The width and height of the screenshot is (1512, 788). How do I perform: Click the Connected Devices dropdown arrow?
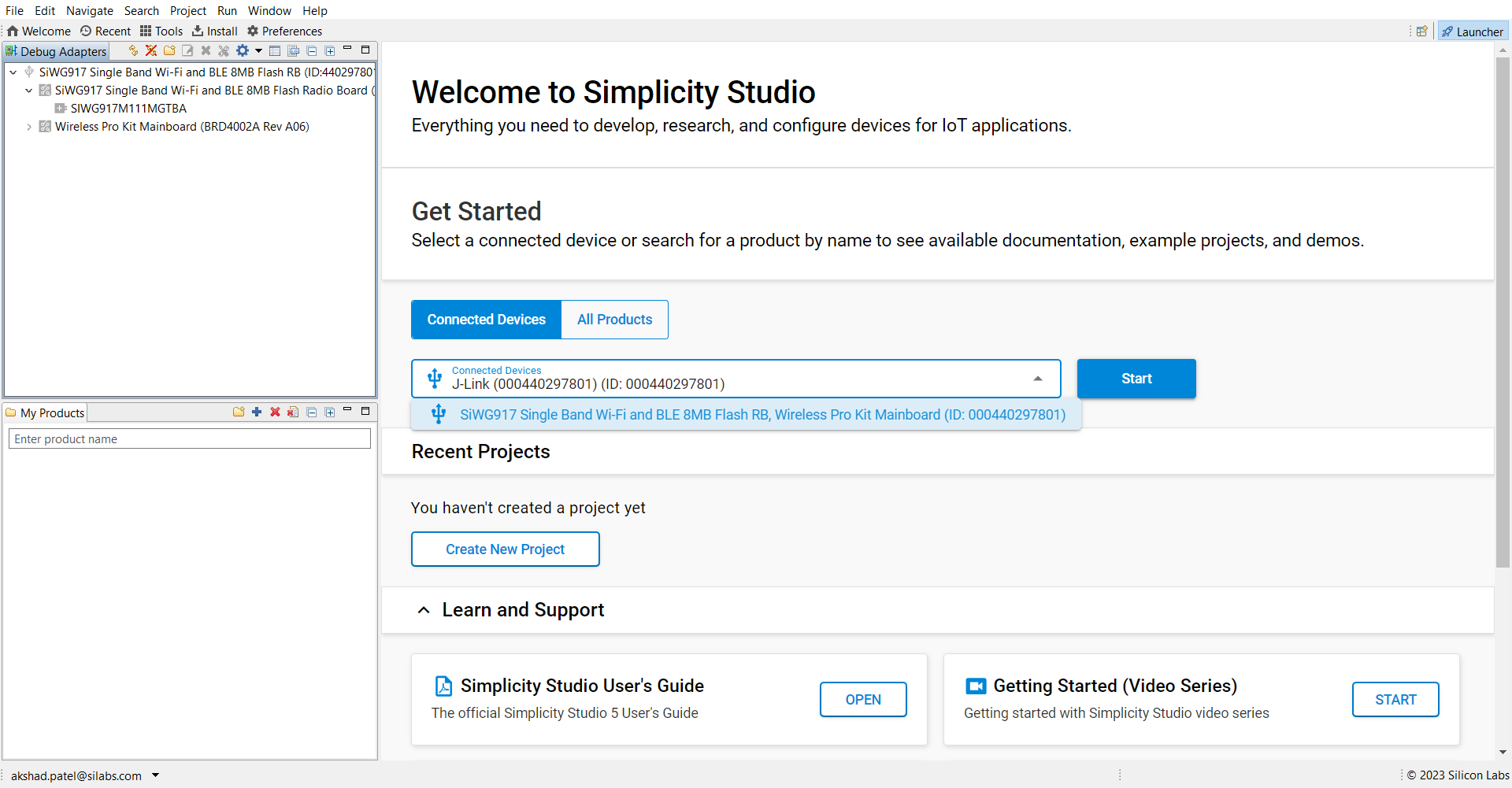(1038, 379)
